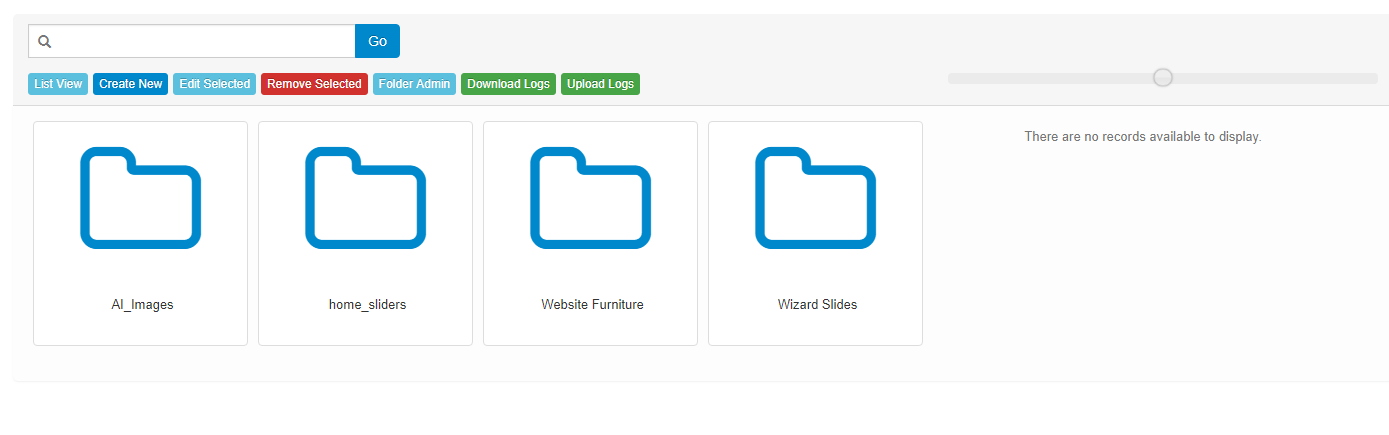This screenshot has height=435, width=1389.
Task: Open the AI_Images folder icon
Action: [x=140, y=198]
